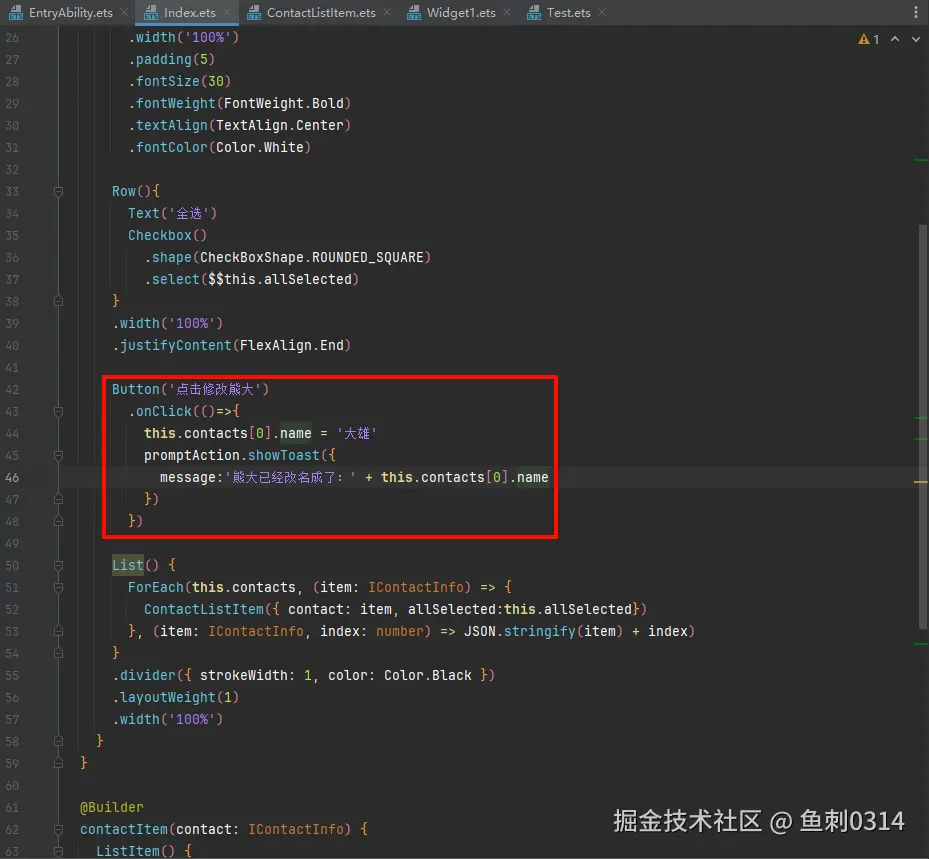This screenshot has height=859, width=929.
Task: Click the yellow warning stripe mark in scrollbar
Action: pos(920,482)
